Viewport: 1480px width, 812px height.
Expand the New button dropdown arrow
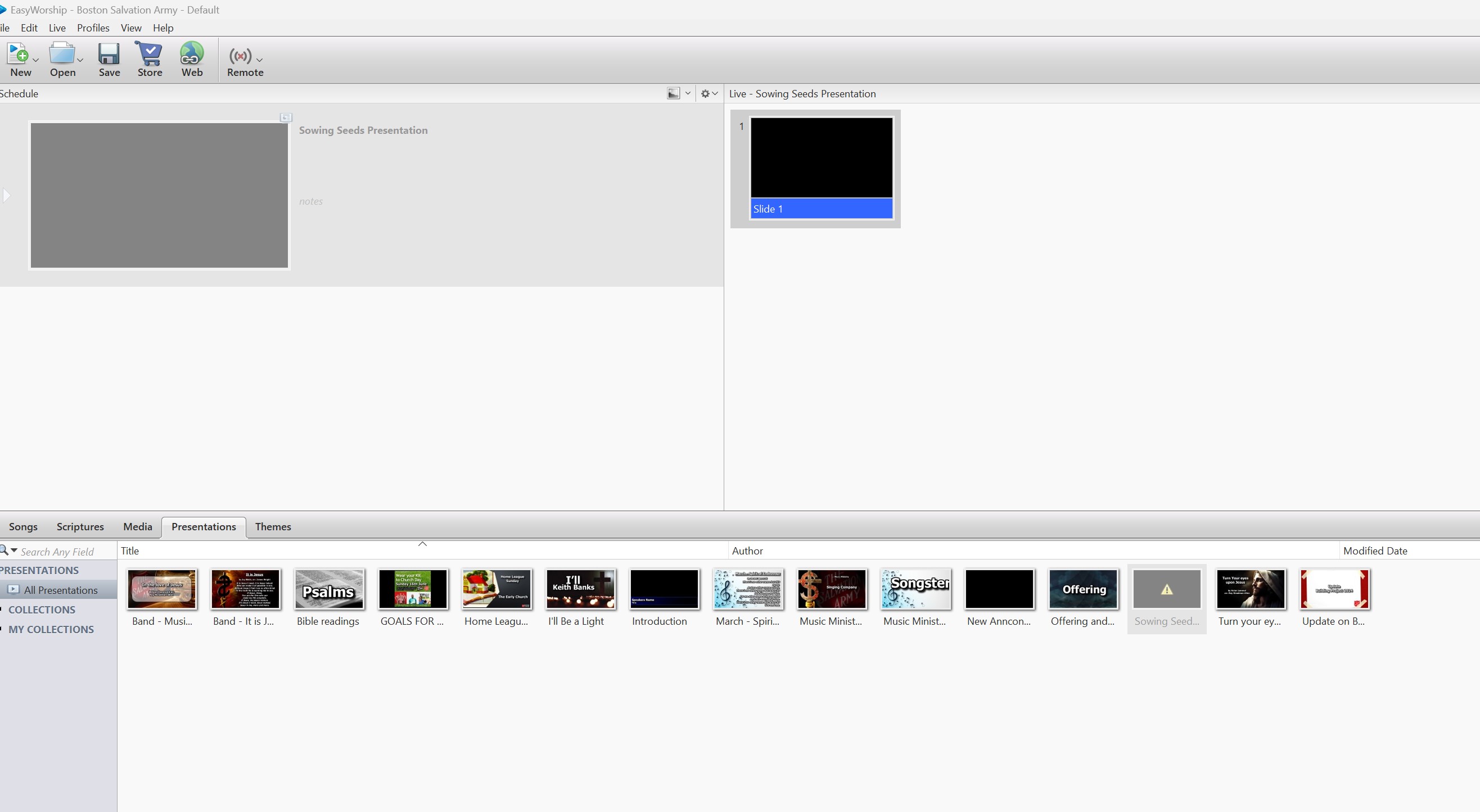(x=35, y=60)
